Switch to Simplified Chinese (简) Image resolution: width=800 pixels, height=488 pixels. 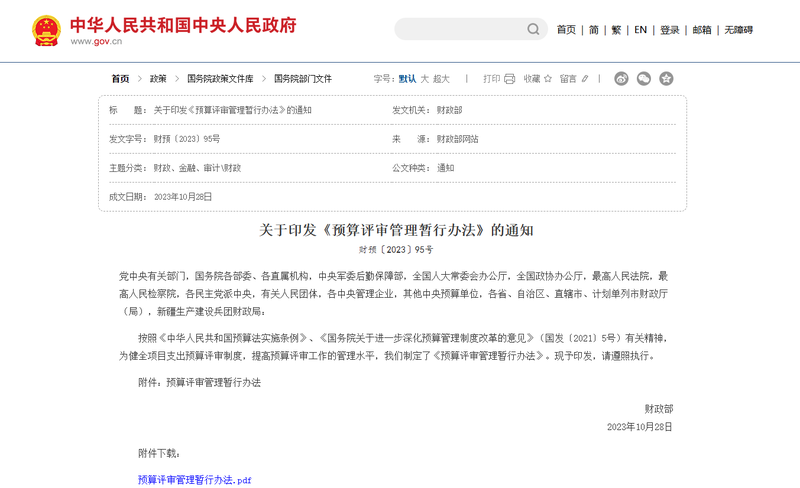(594, 30)
